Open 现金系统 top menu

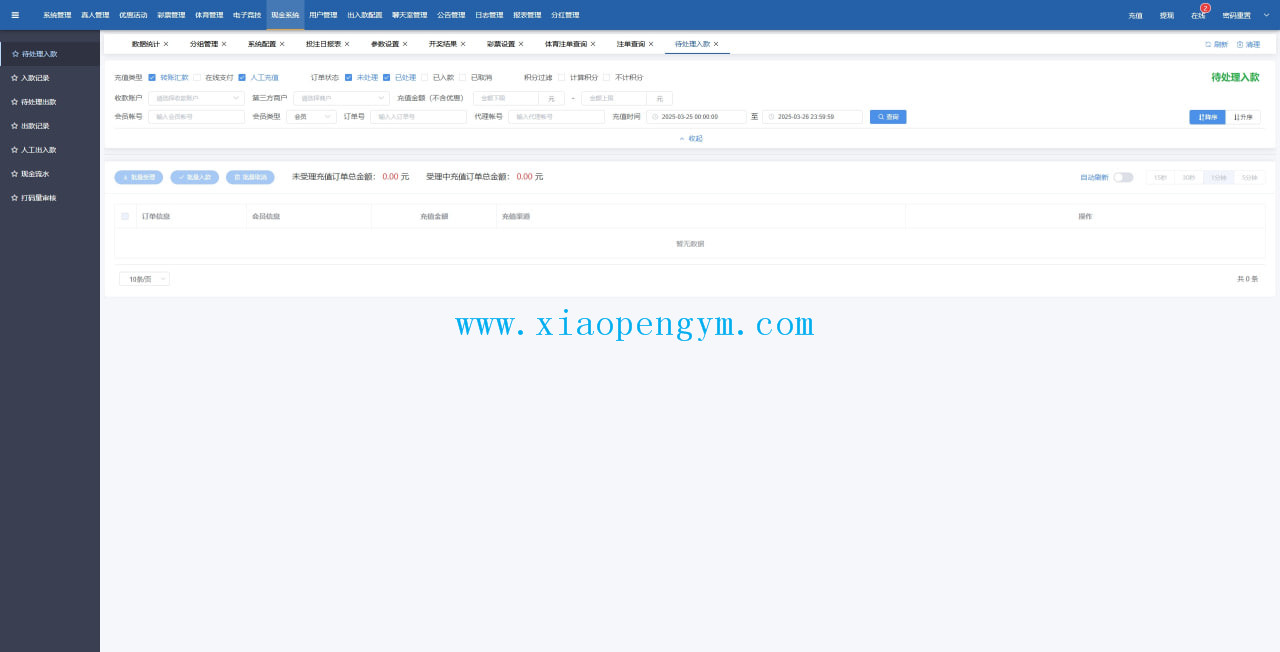pyautogui.click(x=285, y=15)
